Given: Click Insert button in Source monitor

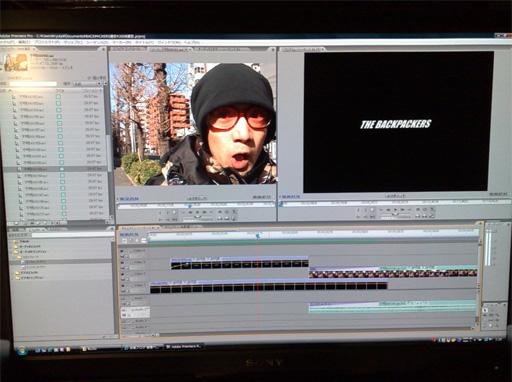Looking at the screenshot, I should pos(220,218).
